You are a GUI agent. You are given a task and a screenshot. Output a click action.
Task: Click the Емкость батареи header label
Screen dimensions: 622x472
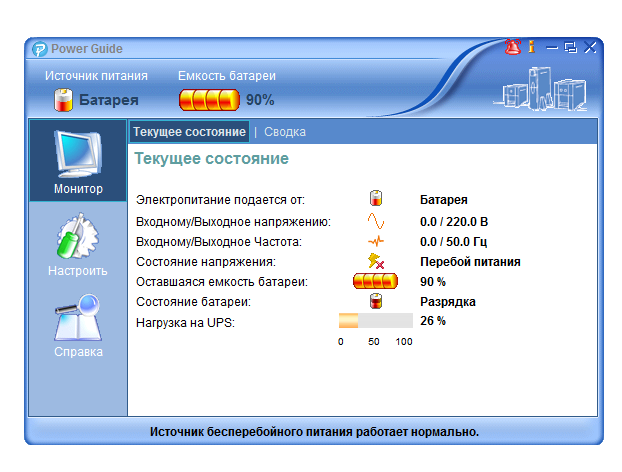(227, 76)
